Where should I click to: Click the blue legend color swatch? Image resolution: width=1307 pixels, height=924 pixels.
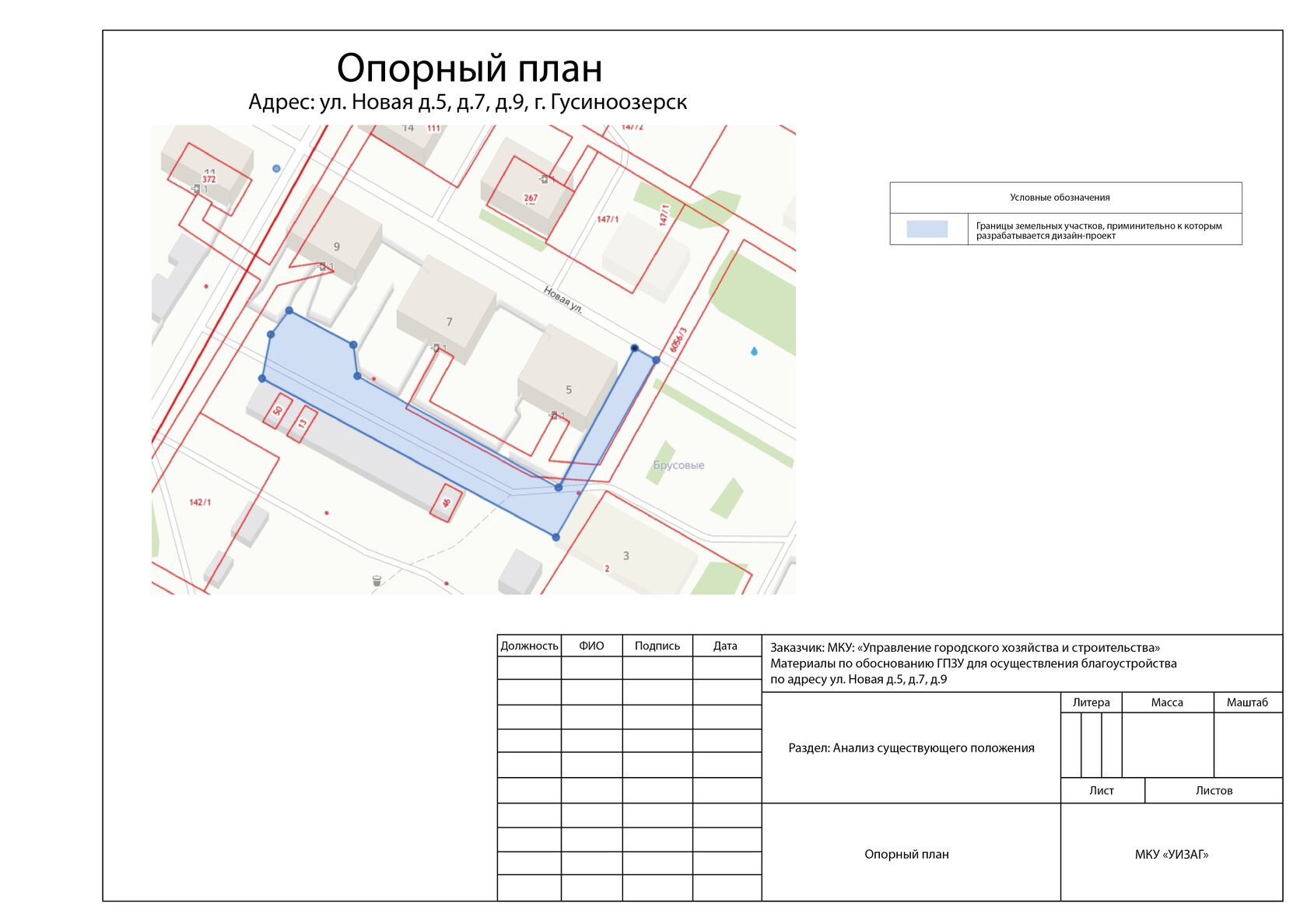(x=927, y=229)
